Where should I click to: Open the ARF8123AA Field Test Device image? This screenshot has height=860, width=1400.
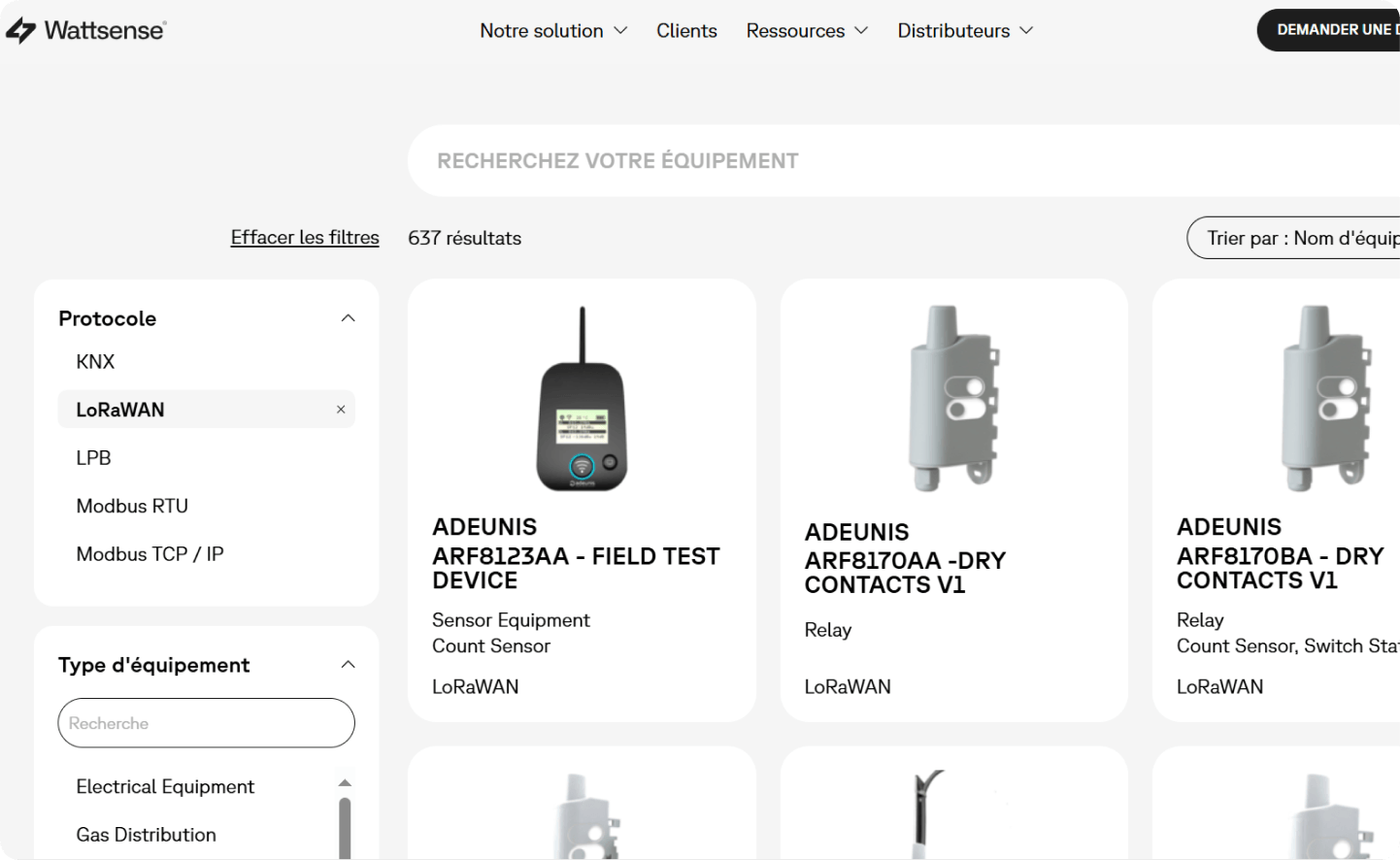(582, 400)
